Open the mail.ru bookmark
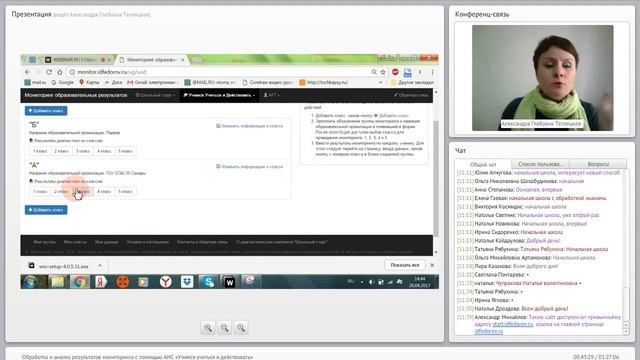The width and height of the screenshot is (640, 360). pos(35,82)
